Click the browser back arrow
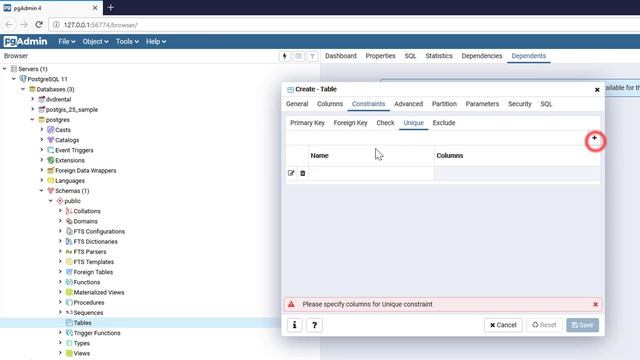 tap(9, 25)
